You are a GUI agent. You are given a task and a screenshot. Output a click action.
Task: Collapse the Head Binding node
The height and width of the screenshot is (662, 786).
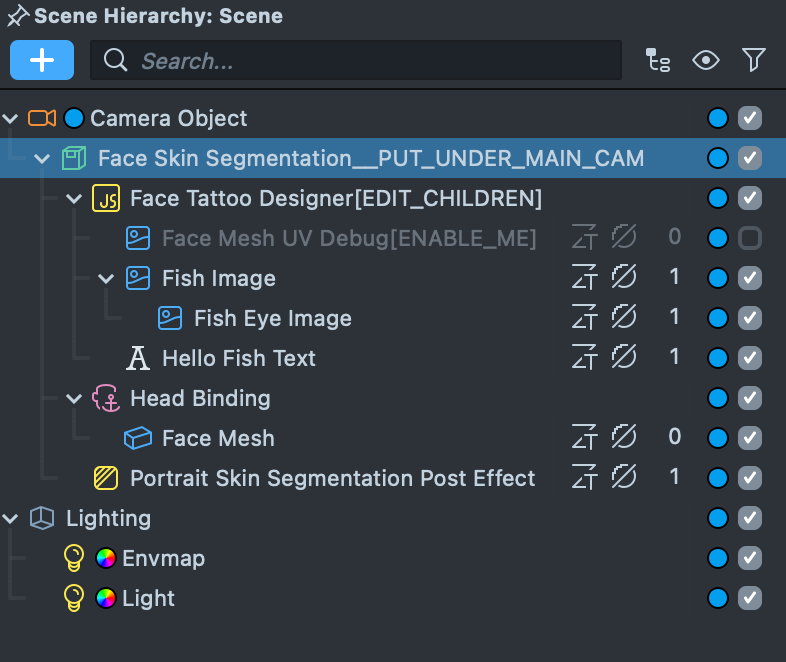74,398
